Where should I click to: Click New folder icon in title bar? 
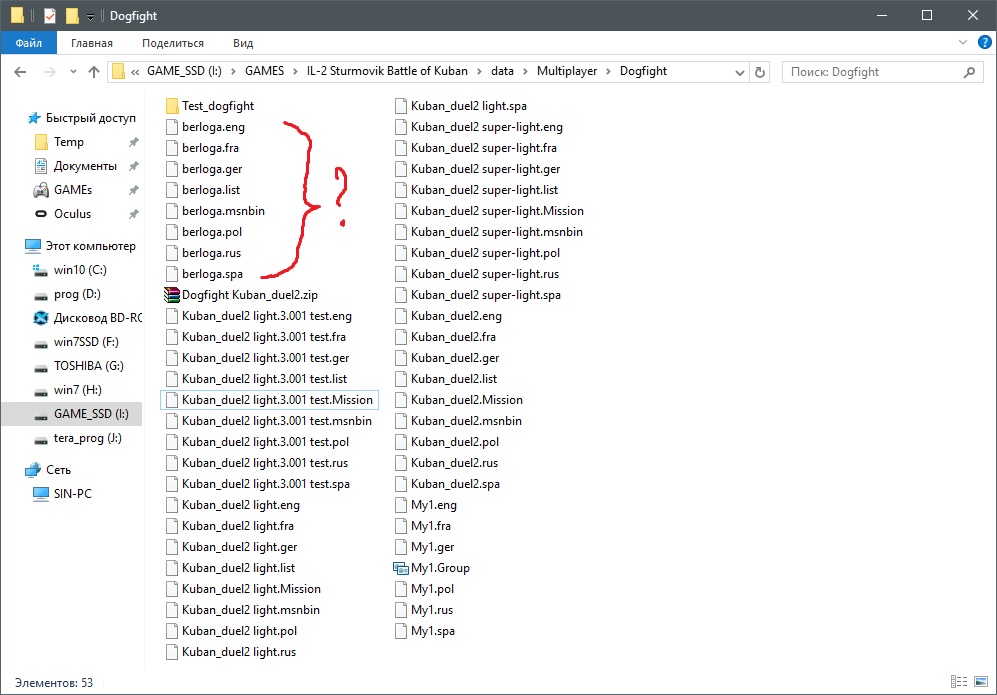point(72,15)
